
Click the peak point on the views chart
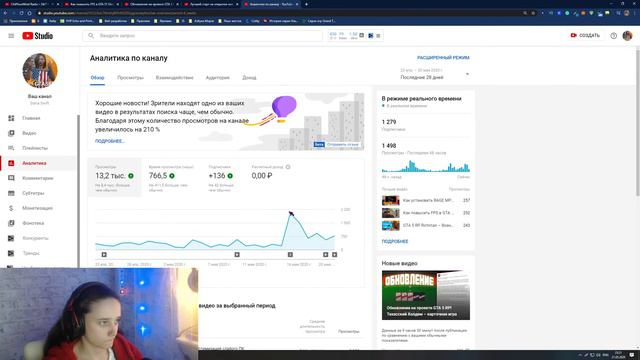291,213
